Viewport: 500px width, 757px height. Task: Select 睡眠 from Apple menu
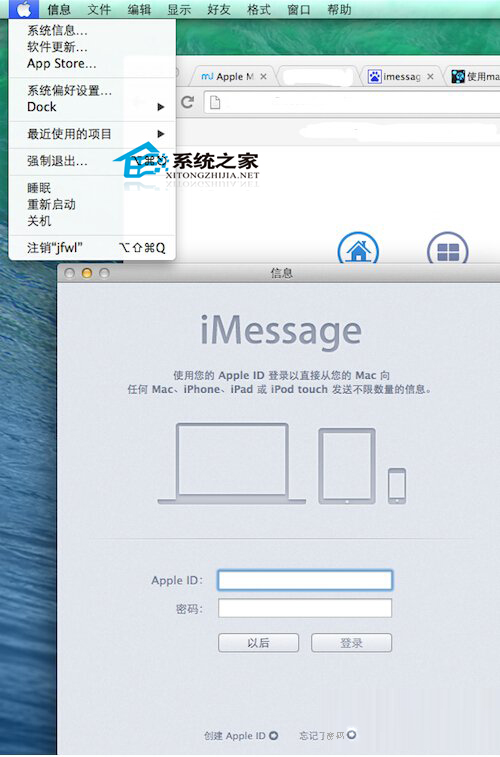[92, 188]
